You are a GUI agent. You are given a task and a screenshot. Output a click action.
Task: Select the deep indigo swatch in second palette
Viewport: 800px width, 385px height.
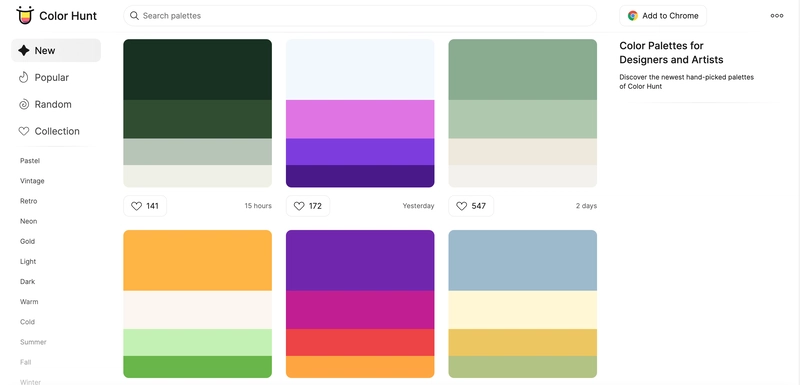coord(360,176)
